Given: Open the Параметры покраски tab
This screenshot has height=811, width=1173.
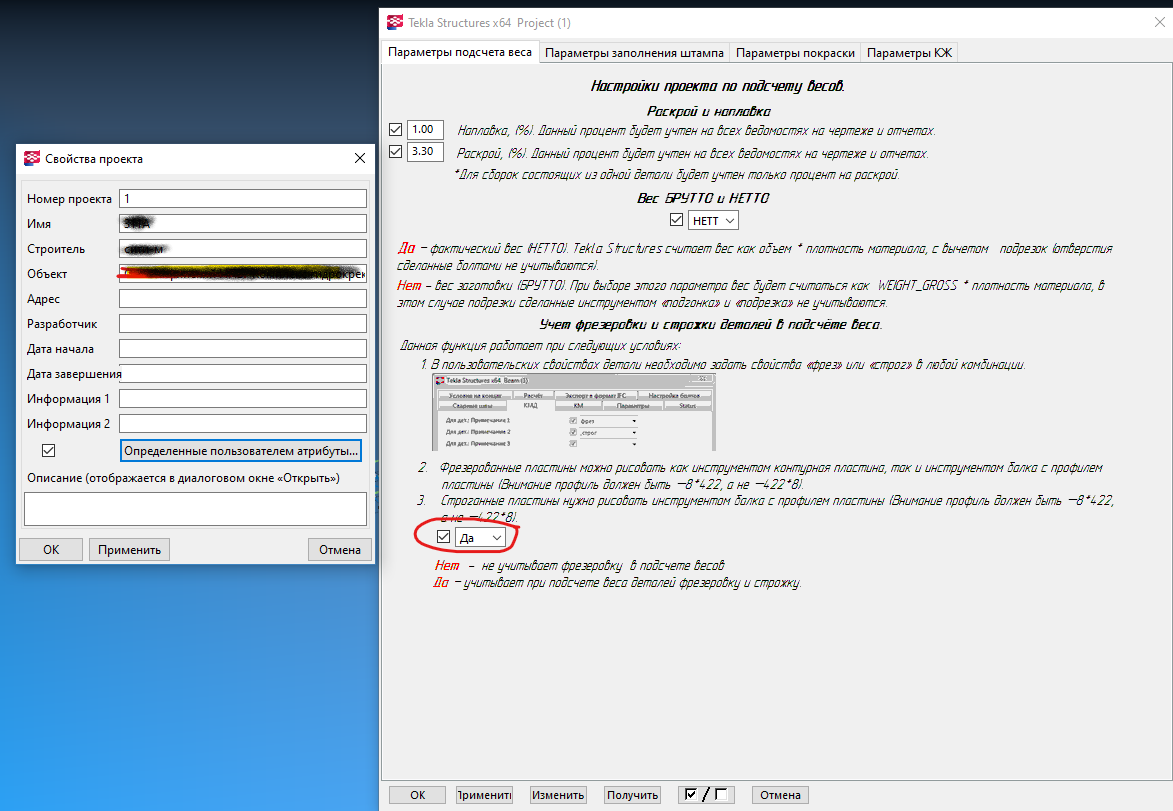Looking at the screenshot, I should (x=795, y=53).
